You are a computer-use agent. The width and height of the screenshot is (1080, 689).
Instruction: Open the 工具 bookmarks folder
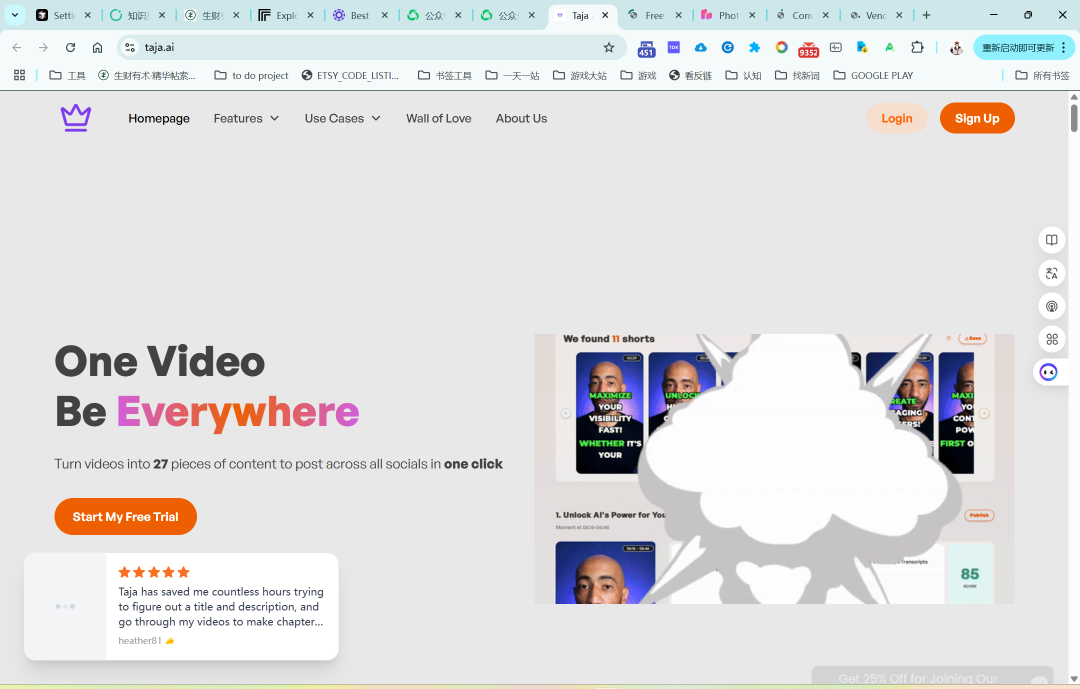tap(68, 75)
